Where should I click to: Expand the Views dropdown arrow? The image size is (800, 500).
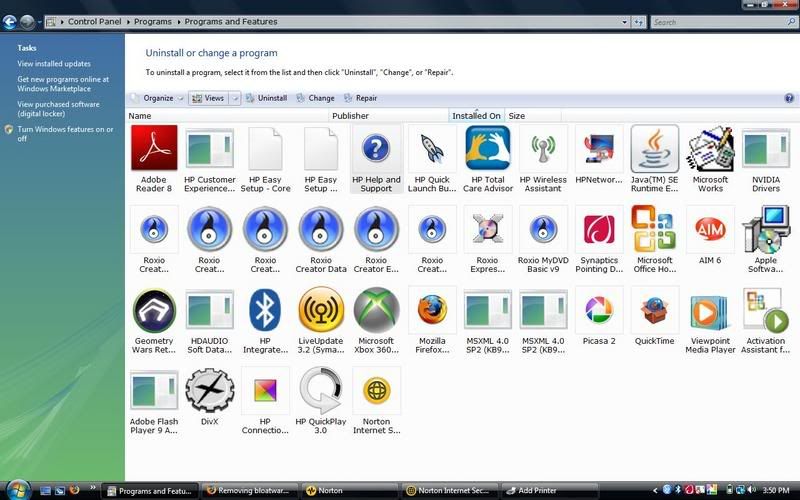(235, 98)
